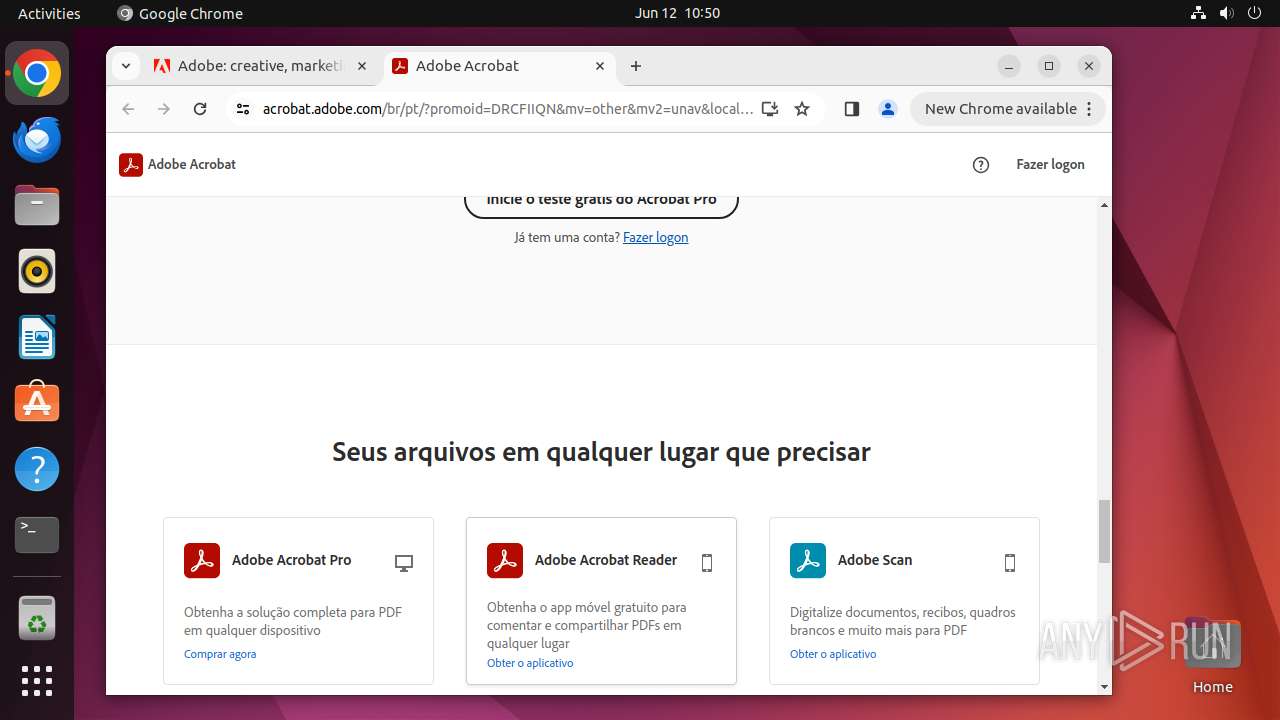Click the Adobe Acrobat Pro card title
This screenshot has height=720, width=1280.
click(292, 560)
